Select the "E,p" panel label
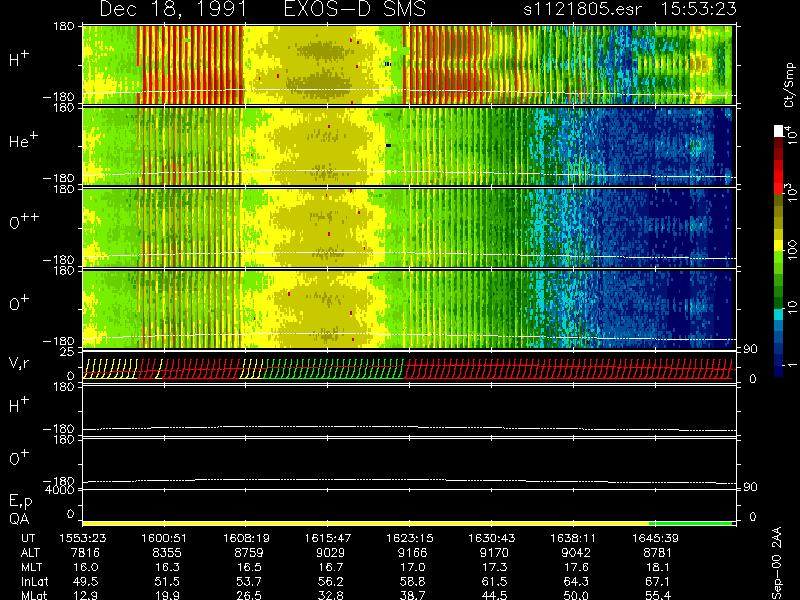The height and width of the screenshot is (600, 800). click(x=20, y=501)
